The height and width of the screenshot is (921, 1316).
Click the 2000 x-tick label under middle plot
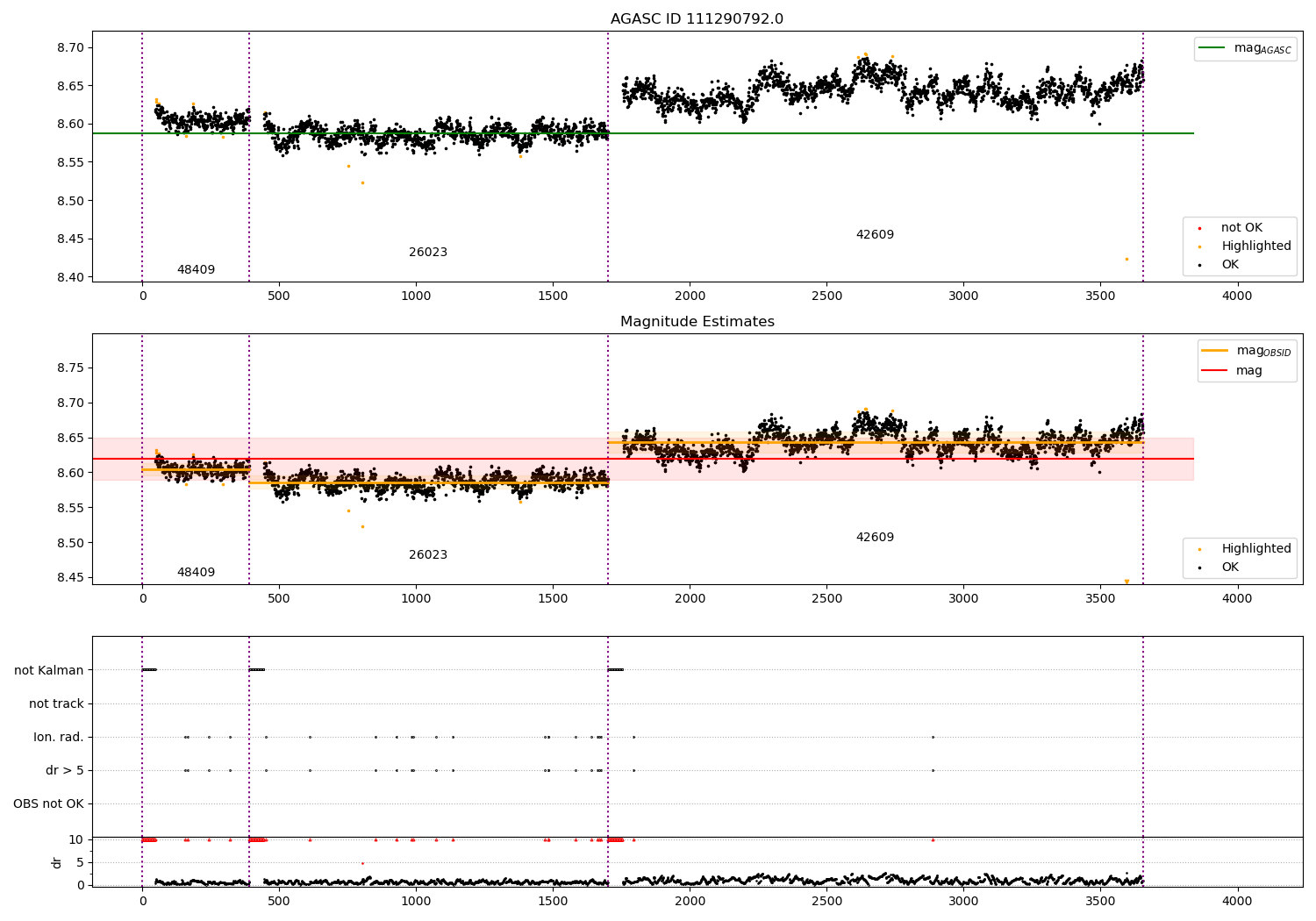pyautogui.click(x=690, y=599)
